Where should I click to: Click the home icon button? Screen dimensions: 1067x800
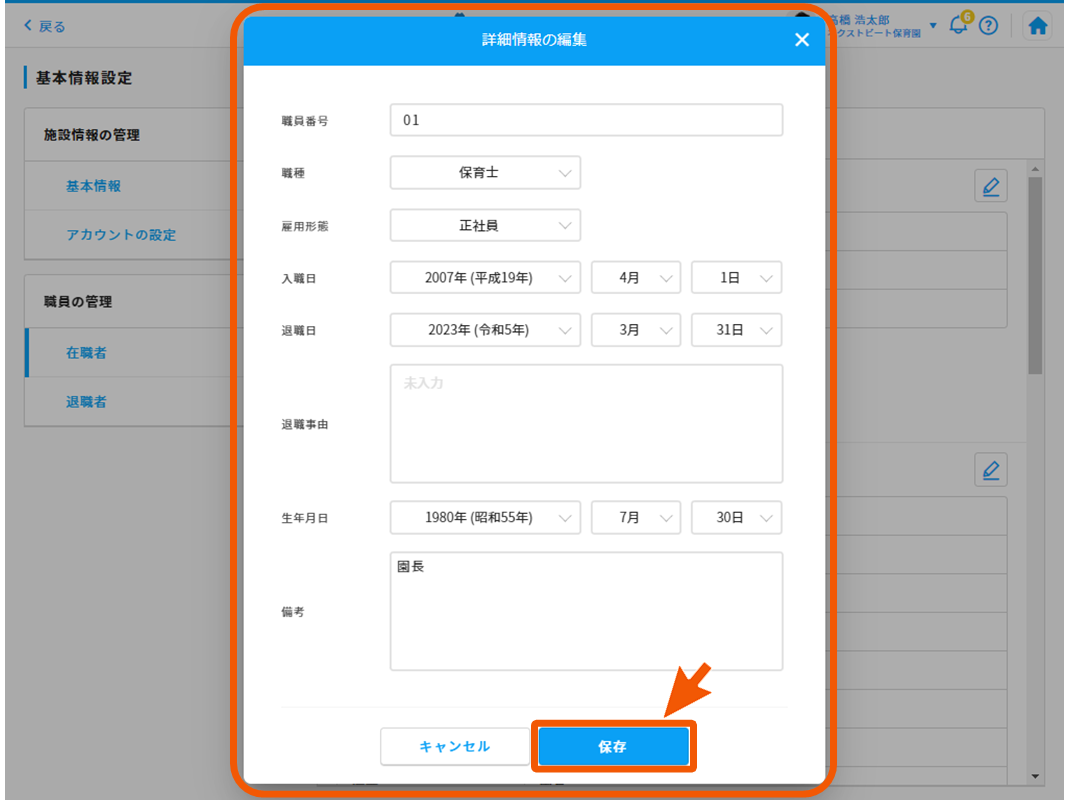(x=1038, y=27)
